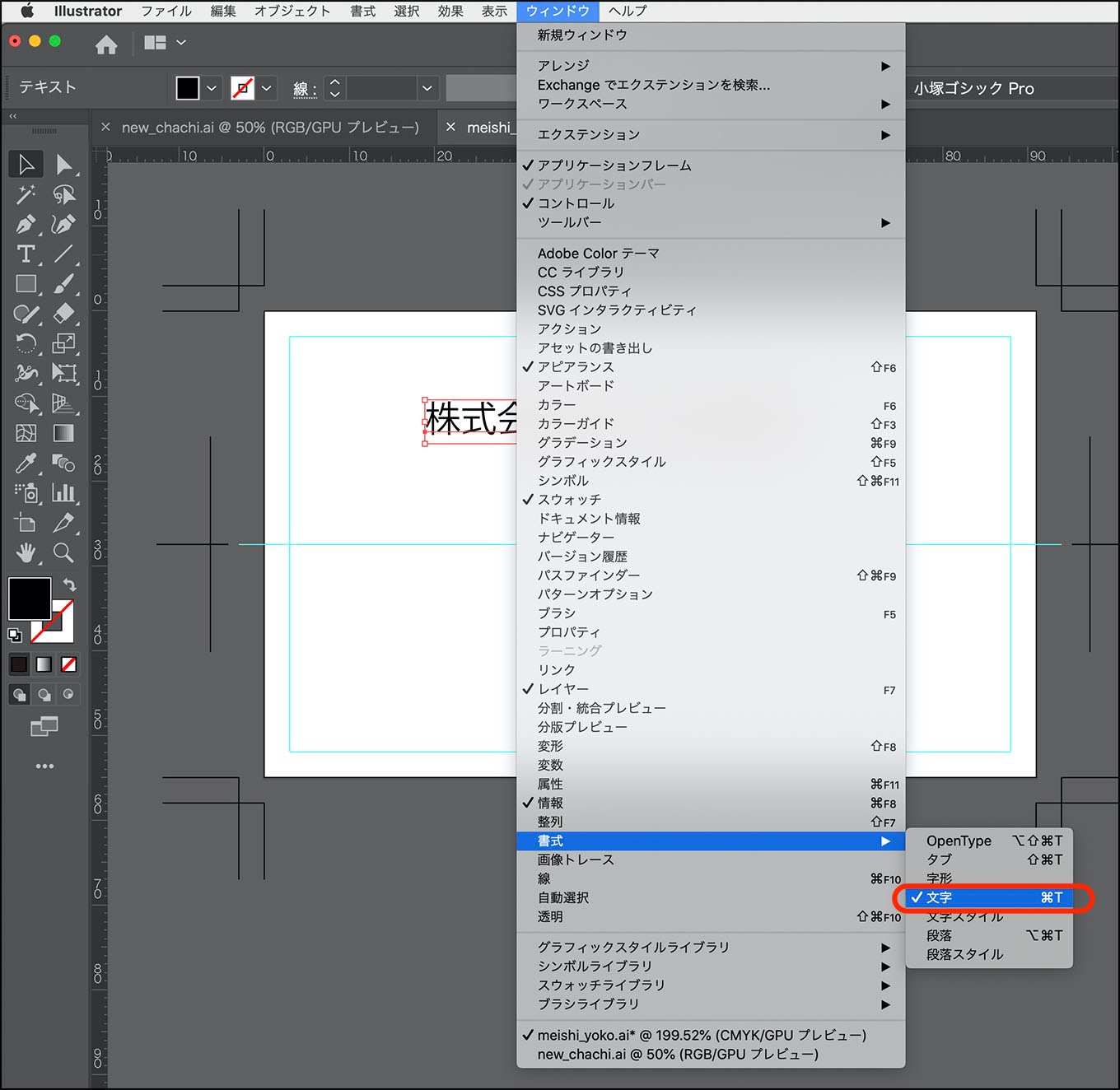Select the Line Segment tool

point(64,254)
